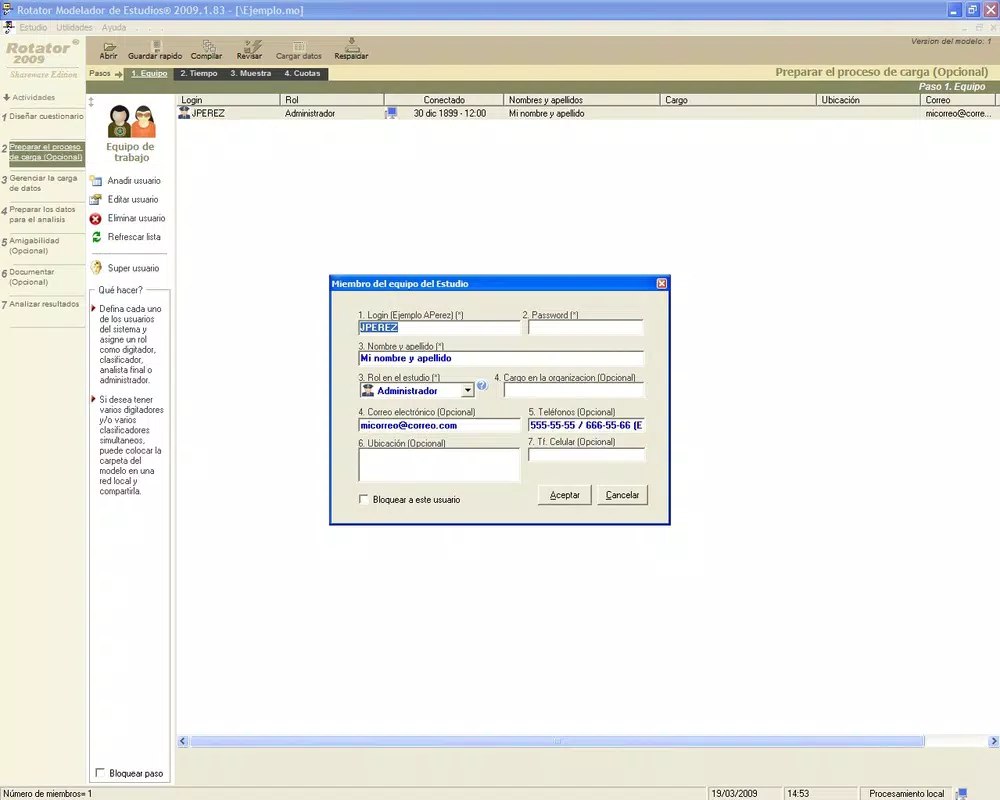Image resolution: width=1000 pixels, height=800 pixels.
Task: Select Gerenciar la carga de datos activity
Action: [x=43, y=183]
